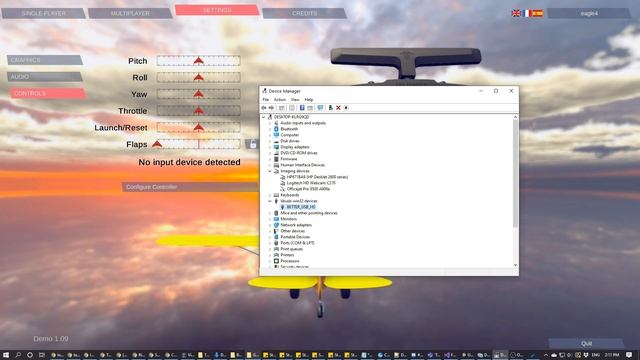Click the Firmware category icon
640x360 pixels.
tap(276, 159)
